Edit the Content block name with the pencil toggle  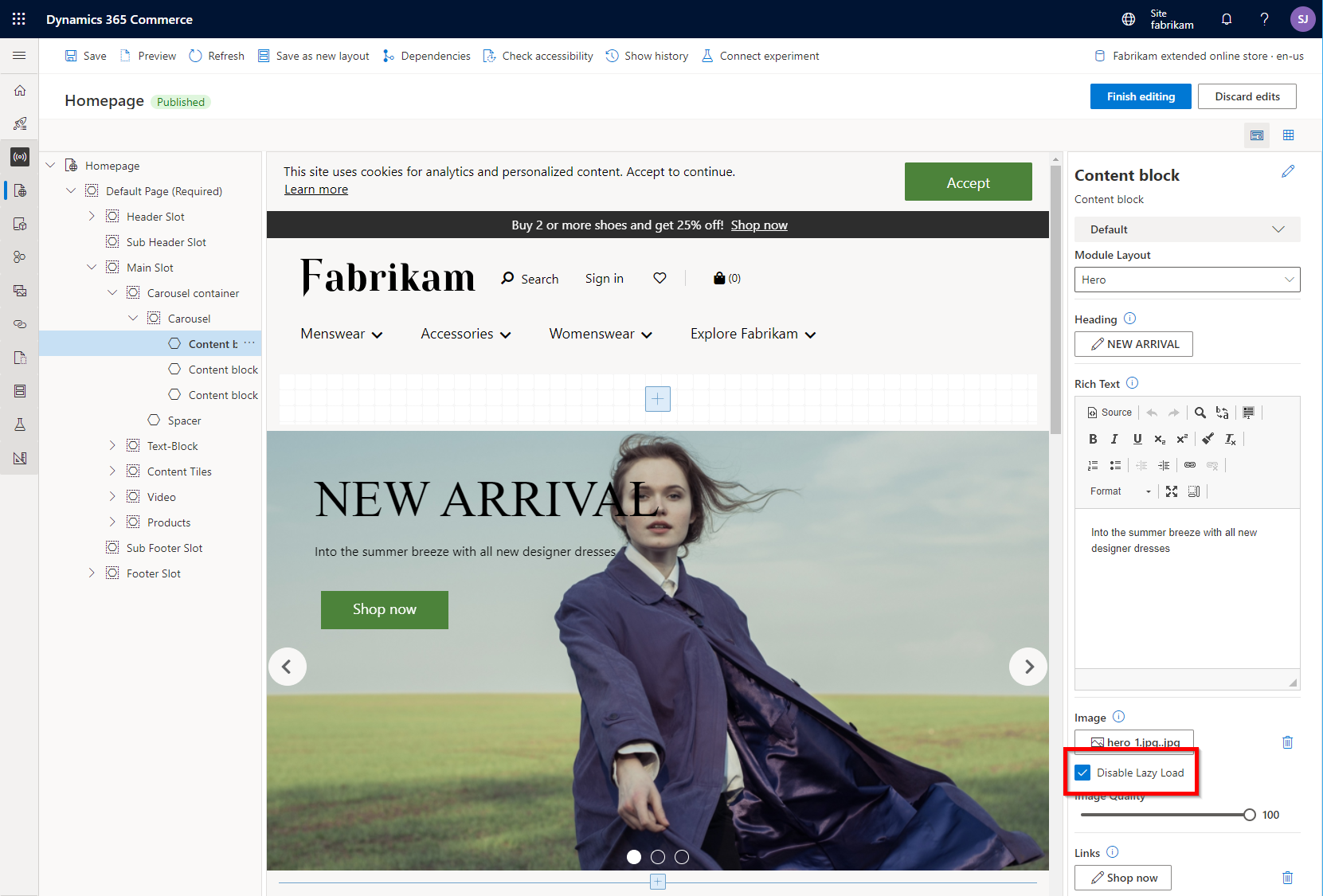pyautogui.click(x=1288, y=171)
